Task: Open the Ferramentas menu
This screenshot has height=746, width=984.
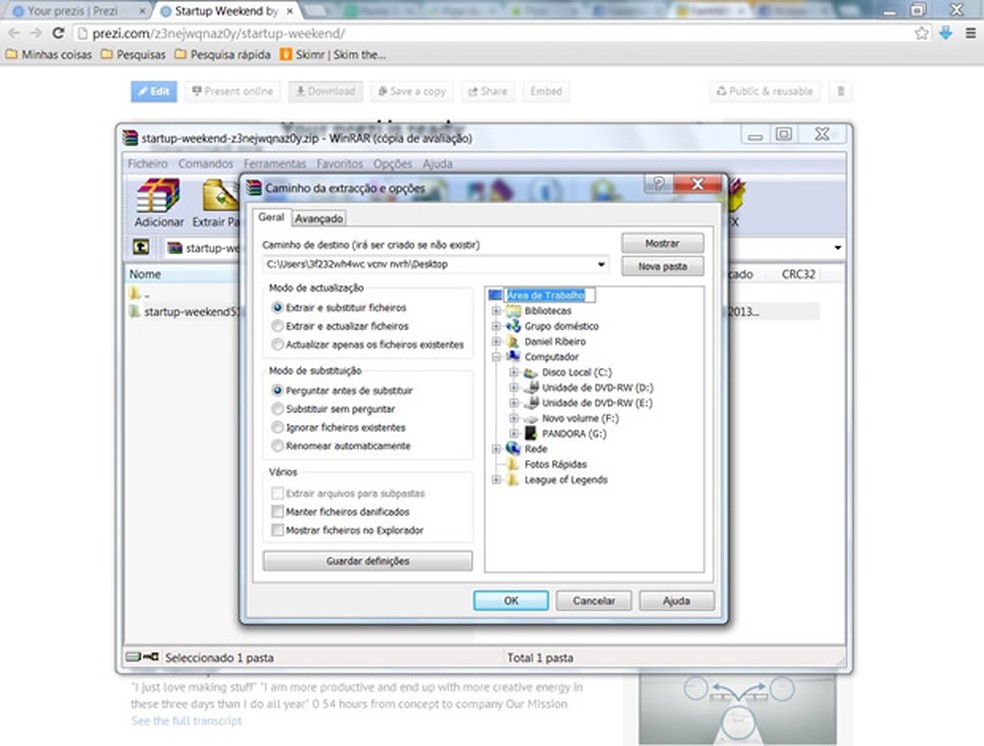Action: pos(275,164)
